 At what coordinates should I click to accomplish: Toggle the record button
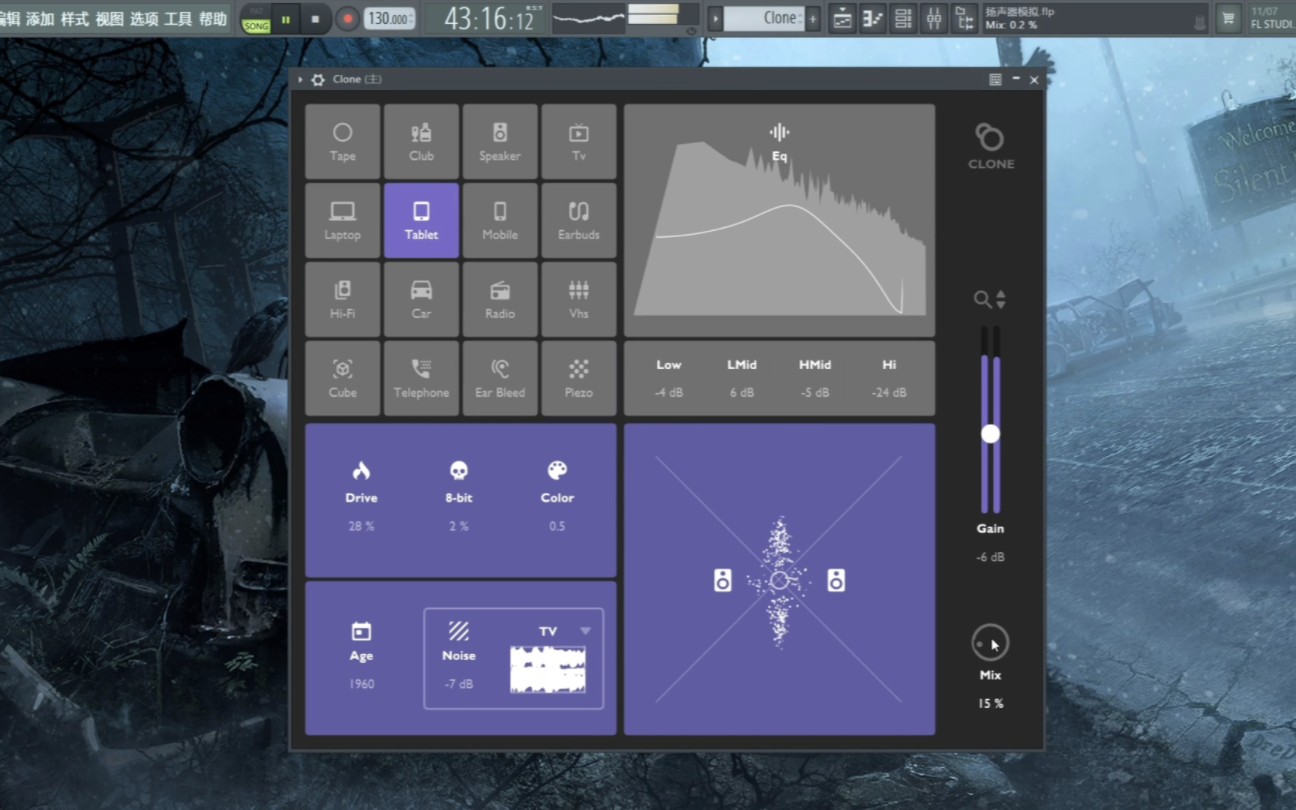click(347, 17)
